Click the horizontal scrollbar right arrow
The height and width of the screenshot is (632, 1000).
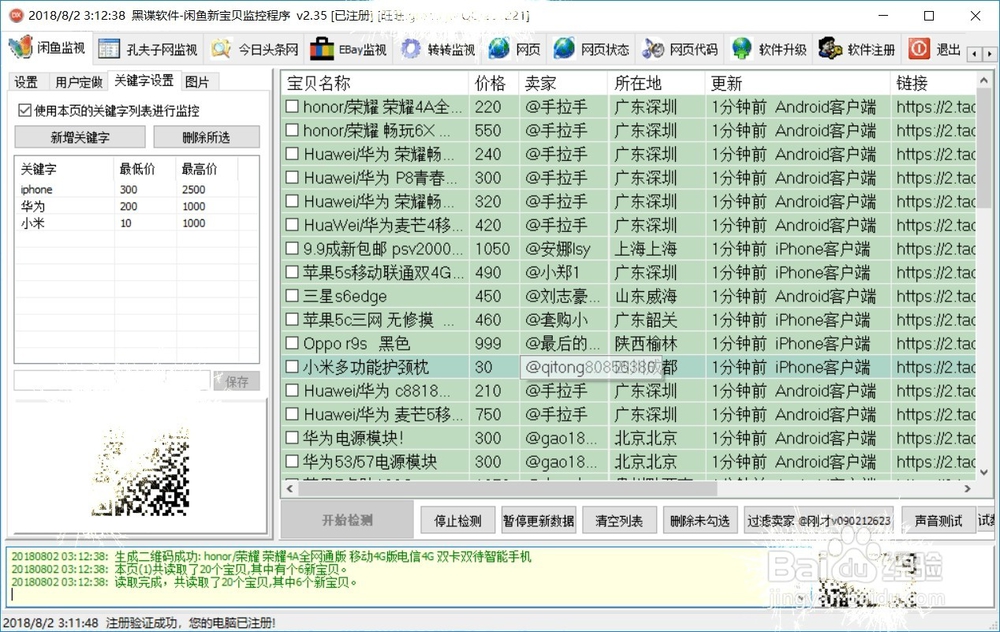pyautogui.click(x=967, y=489)
